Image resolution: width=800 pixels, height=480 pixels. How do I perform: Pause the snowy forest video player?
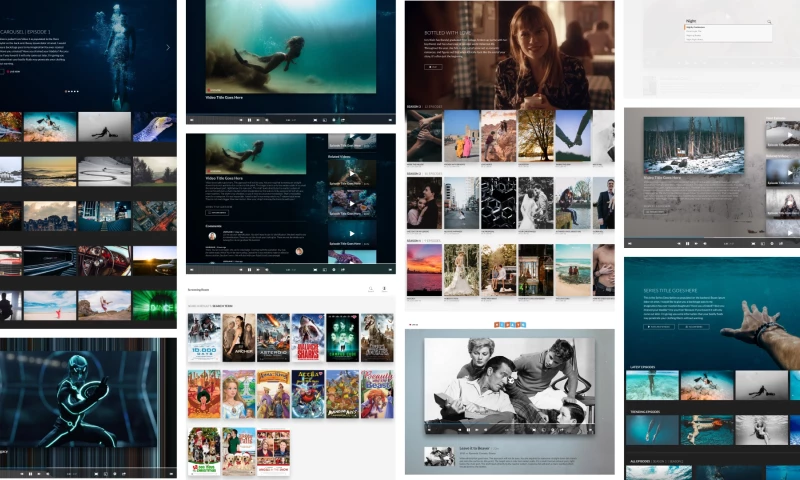pos(687,243)
